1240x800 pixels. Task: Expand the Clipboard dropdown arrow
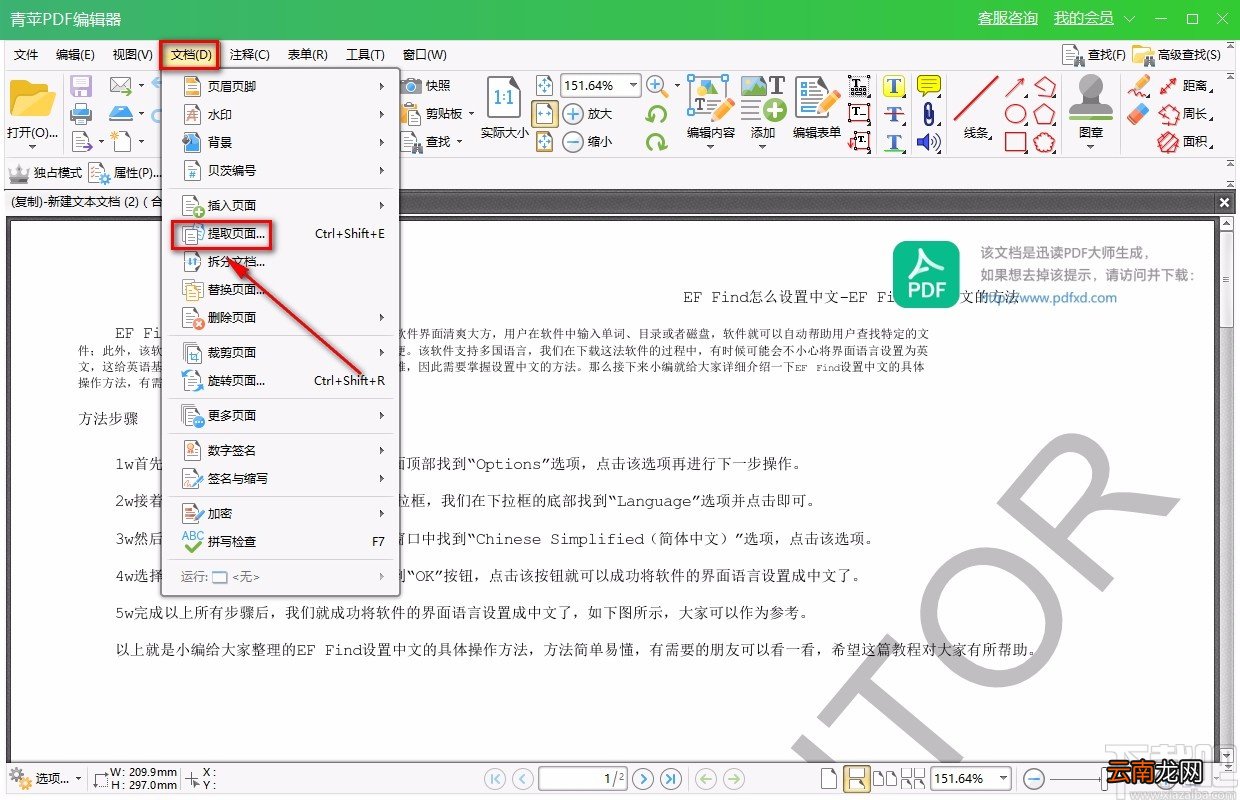(469, 114)
